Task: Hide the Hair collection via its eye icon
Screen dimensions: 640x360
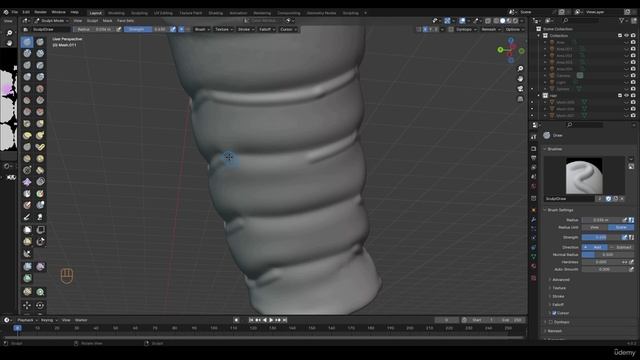Action: coord(627,96)
